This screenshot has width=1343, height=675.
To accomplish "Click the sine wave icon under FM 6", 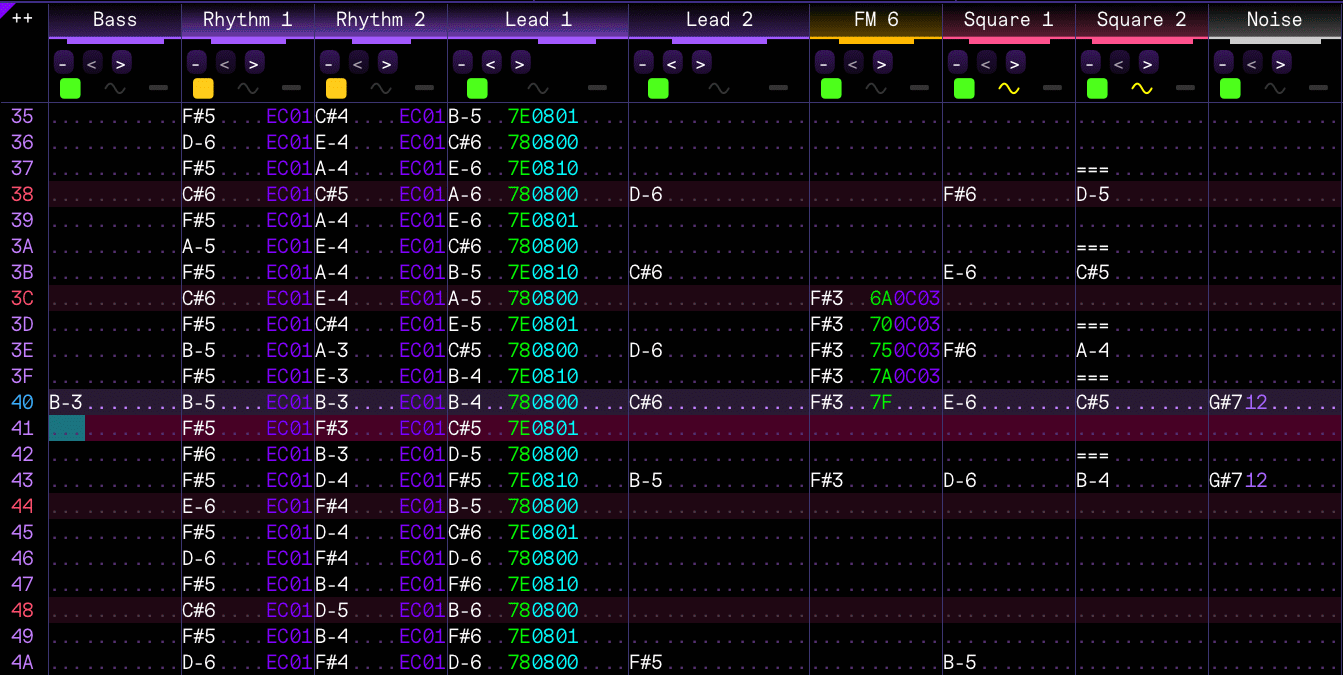I will [876, 89].
